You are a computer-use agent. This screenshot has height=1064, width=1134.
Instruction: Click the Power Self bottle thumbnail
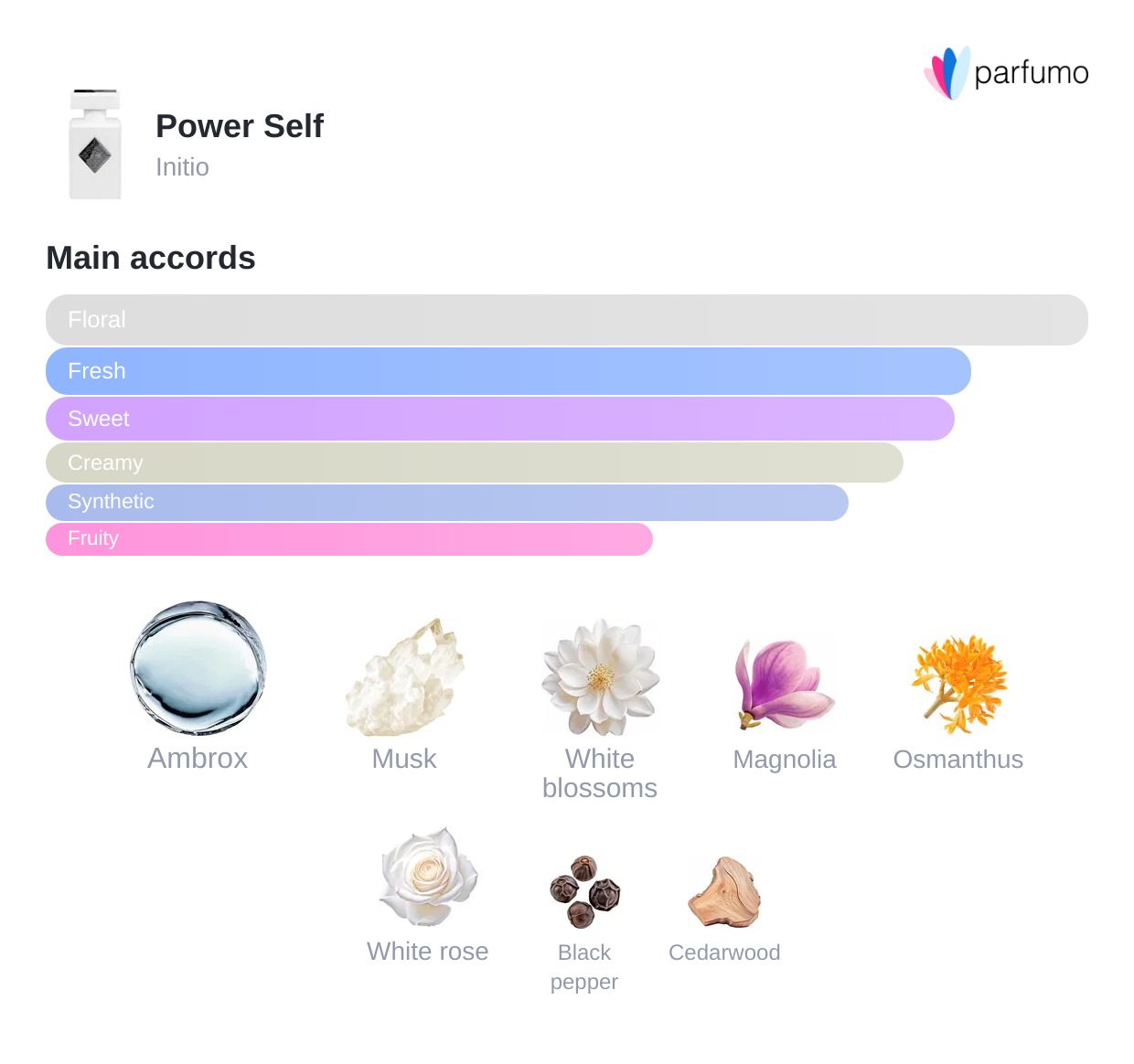pyautogui.click(x=95, y=144)
